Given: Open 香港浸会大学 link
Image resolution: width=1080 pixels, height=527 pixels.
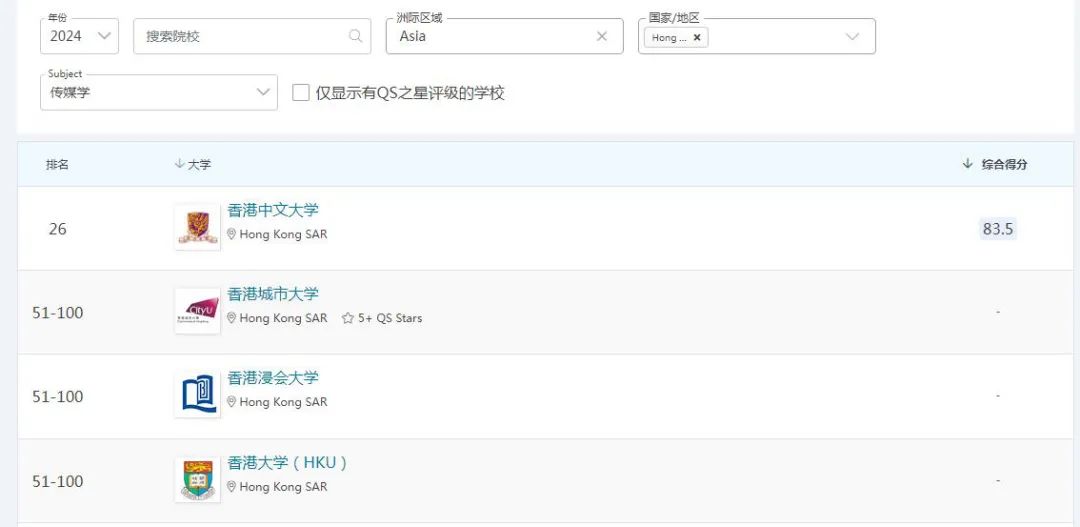Looking at the screenshot, I should [273, 378].
